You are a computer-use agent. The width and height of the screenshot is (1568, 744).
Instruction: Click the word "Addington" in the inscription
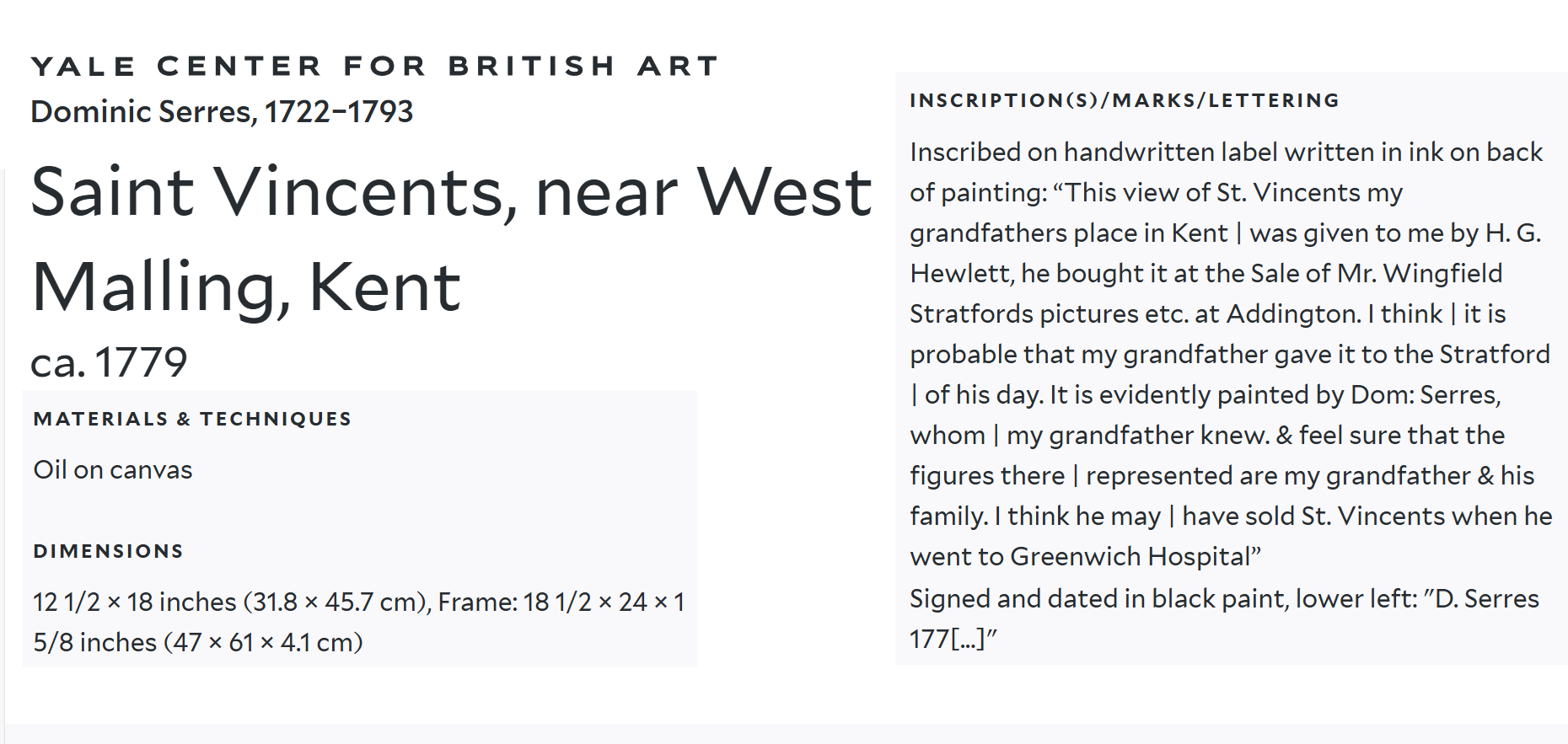click(1290, 313)
